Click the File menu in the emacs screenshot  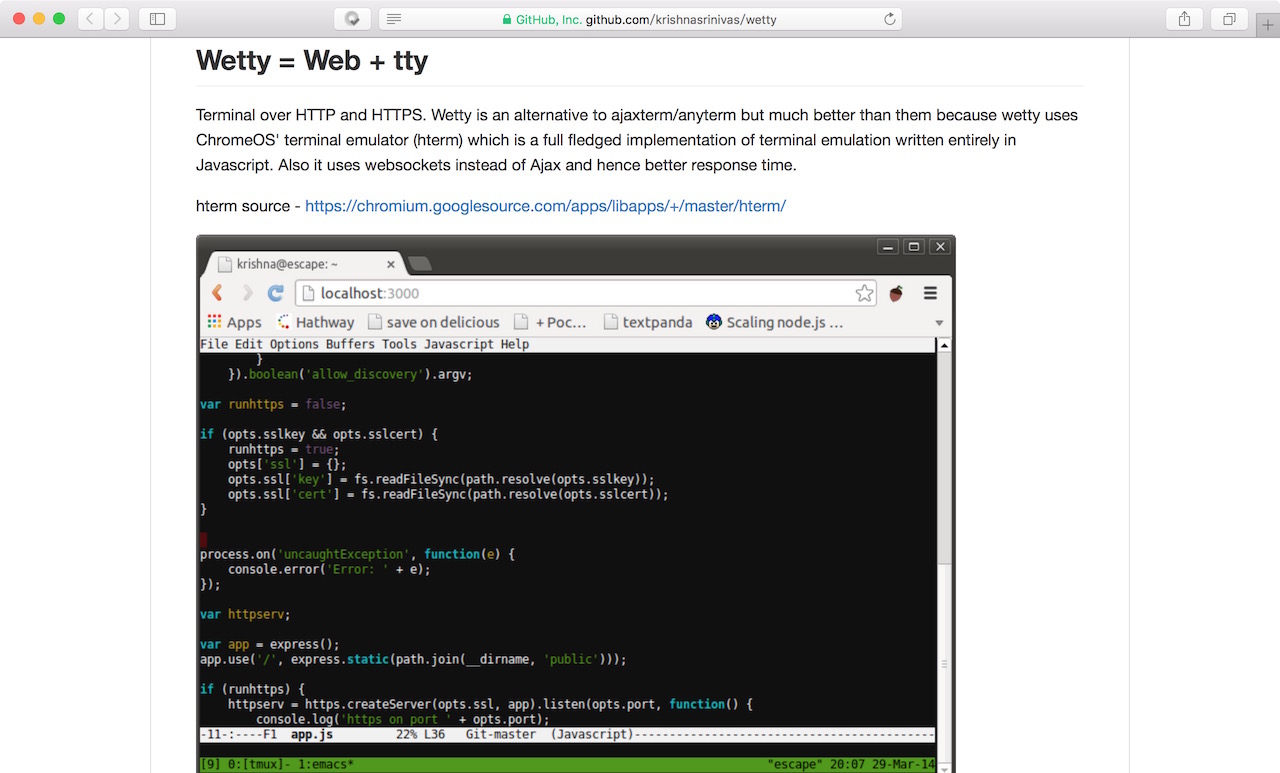214,344
